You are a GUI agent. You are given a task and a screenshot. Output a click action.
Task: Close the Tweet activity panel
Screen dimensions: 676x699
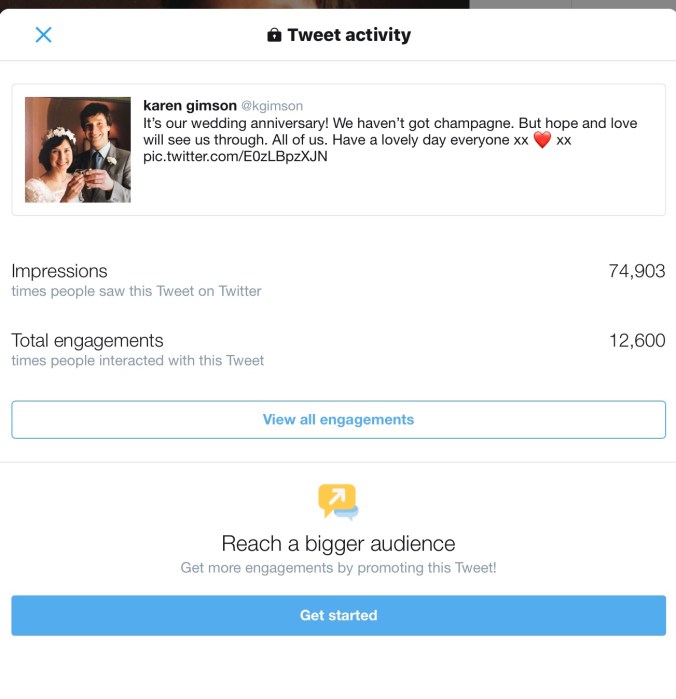pos(43,35)
